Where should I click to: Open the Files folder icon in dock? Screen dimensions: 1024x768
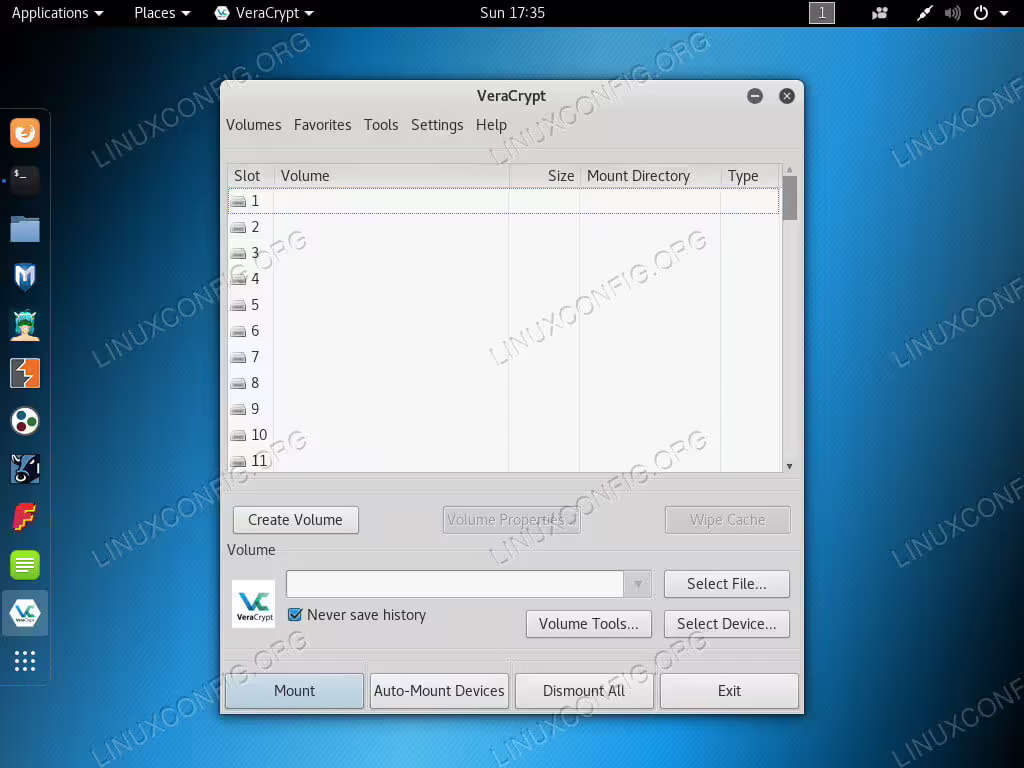pyautogui.click(x=25, y=229)
